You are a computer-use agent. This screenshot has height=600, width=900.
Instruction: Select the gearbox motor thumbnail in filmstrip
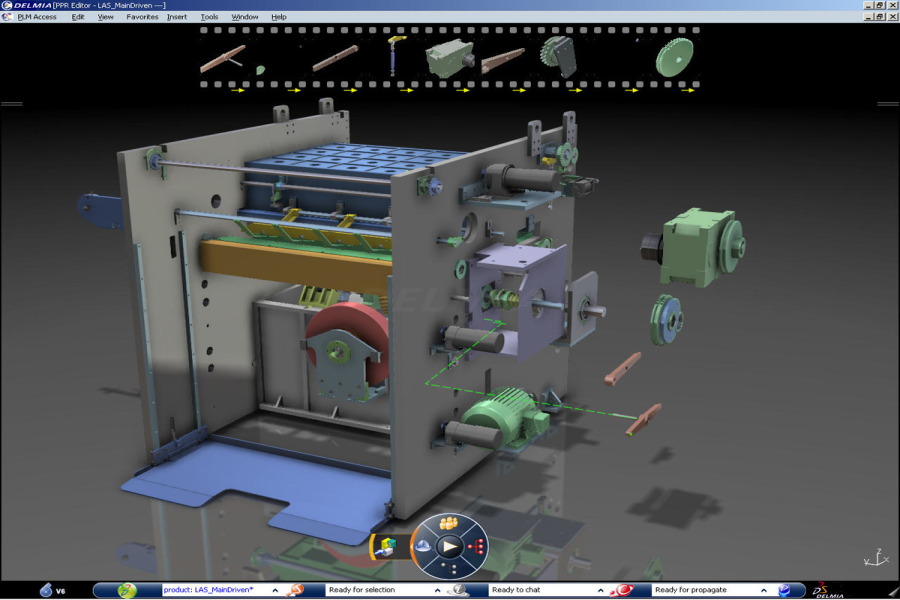(x=447, y=58)
